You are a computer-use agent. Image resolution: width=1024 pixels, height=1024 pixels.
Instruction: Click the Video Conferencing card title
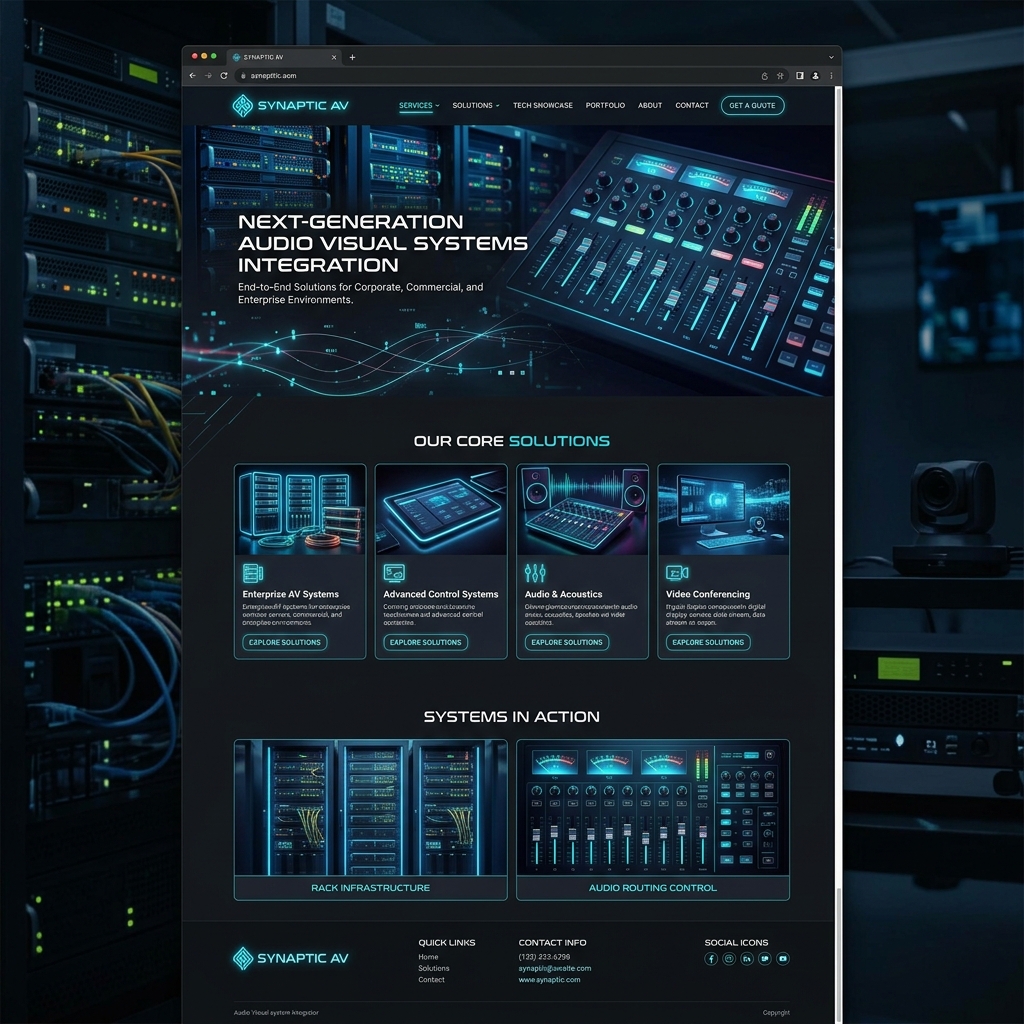pyautogui.click(x=708, y=594)
